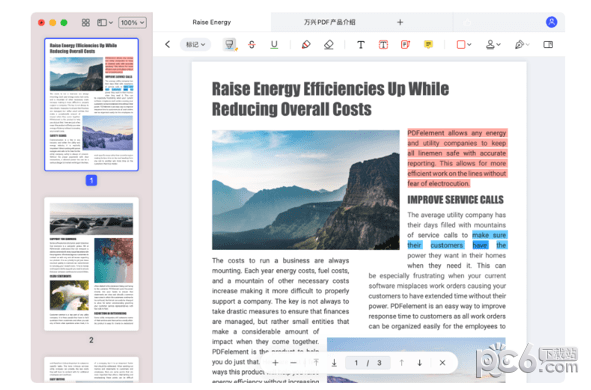The width and height of the screenshot is (591, 390).
Task: Click the blue page number 1 badge
Action: (x=91, y=180)
